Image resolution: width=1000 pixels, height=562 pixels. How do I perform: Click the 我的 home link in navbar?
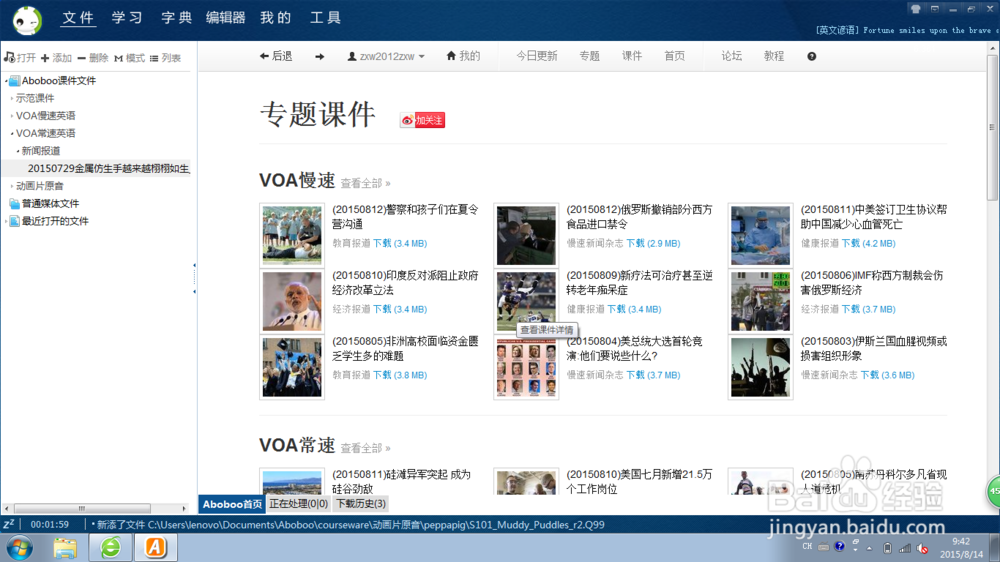463,56
